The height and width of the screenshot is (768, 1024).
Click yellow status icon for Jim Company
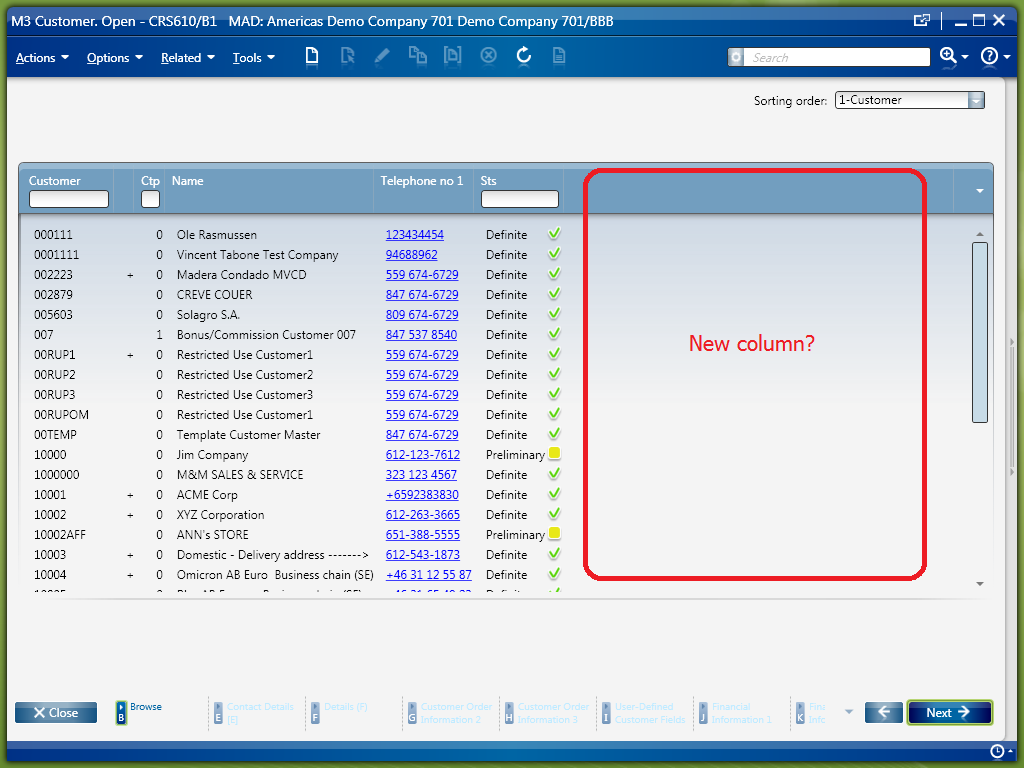(554, 454)
